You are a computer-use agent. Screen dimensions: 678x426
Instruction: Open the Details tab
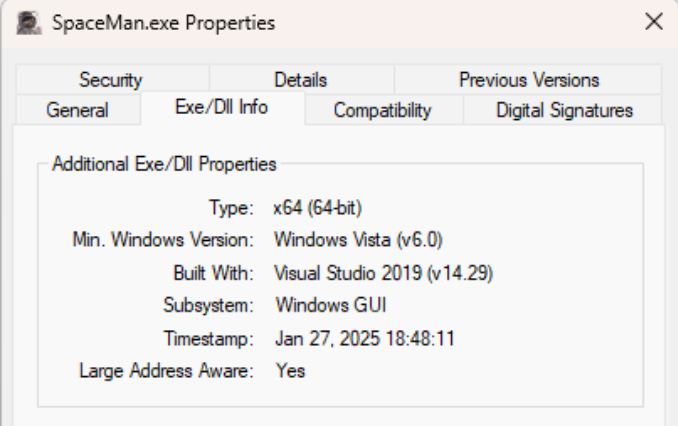coord(300,80)
